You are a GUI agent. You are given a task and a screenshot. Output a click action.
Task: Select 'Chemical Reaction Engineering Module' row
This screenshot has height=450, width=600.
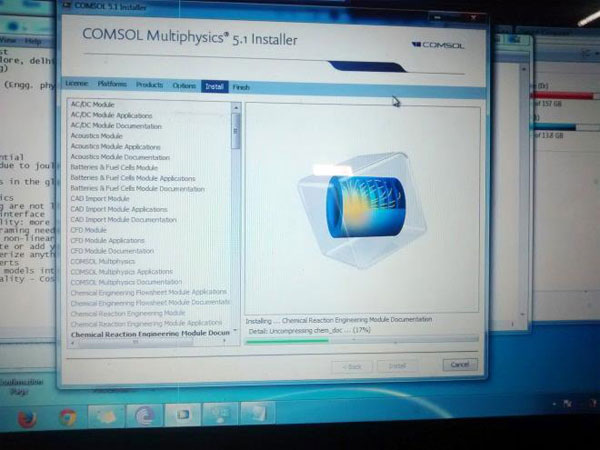128,313
